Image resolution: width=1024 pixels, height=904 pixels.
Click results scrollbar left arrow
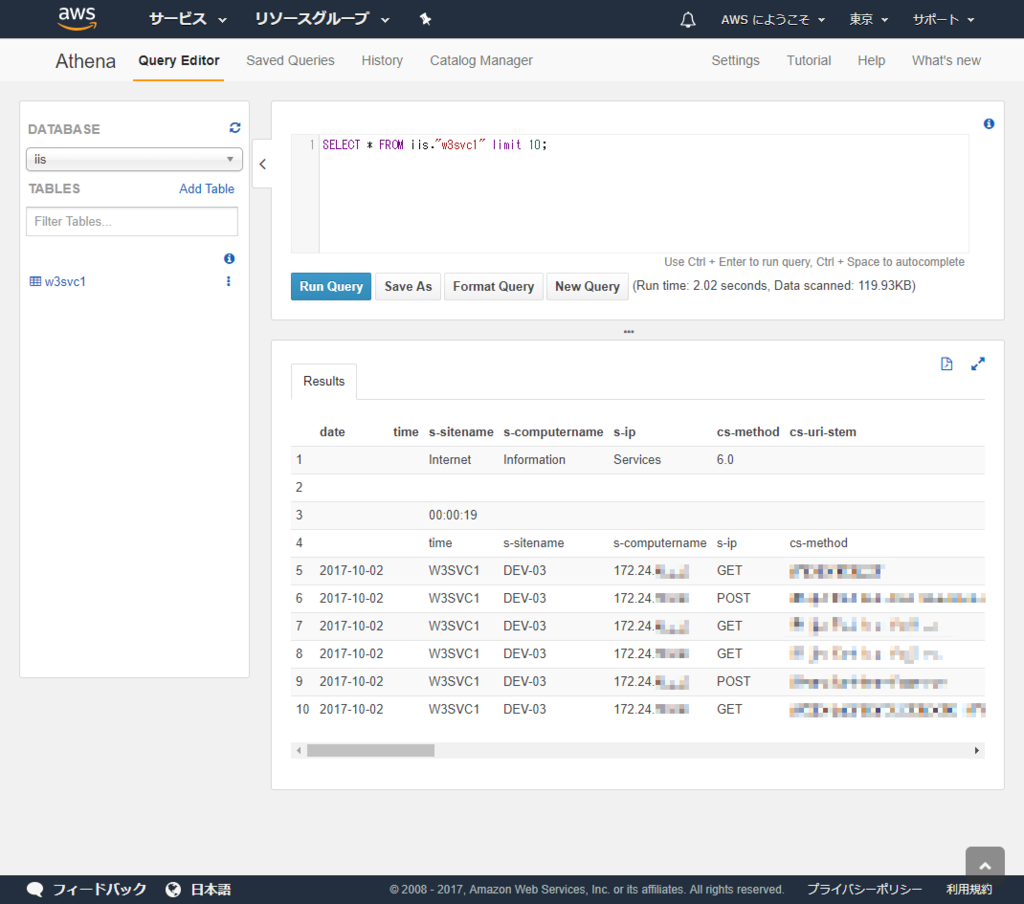[299, 751]
